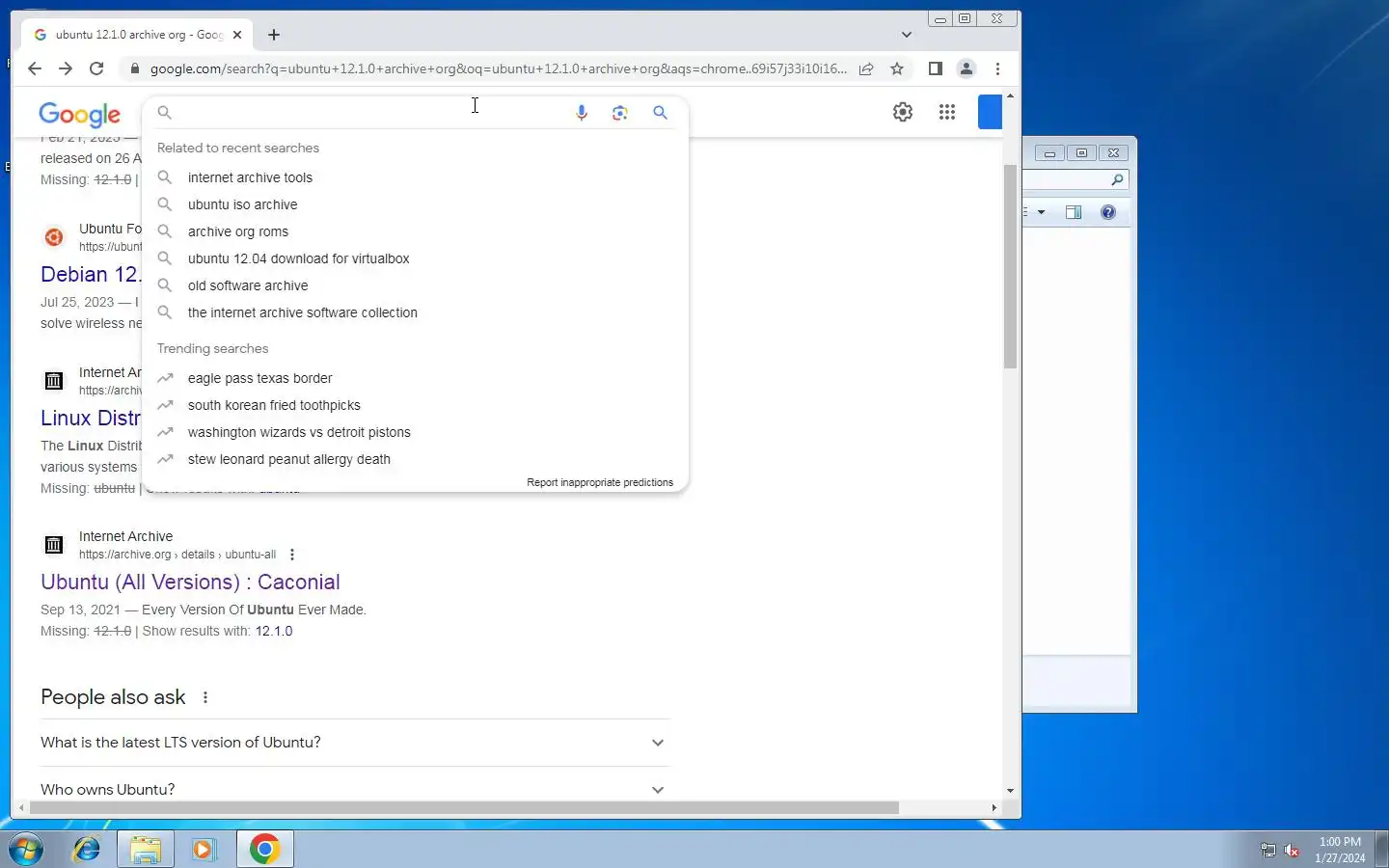Show results with 12.1.0 link

[273, 631]
